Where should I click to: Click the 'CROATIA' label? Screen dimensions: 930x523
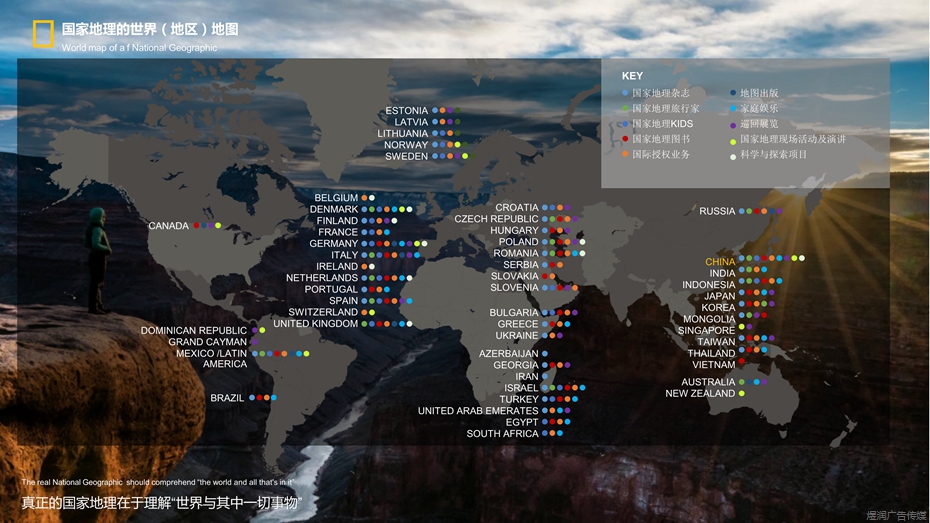click(517, 208)
